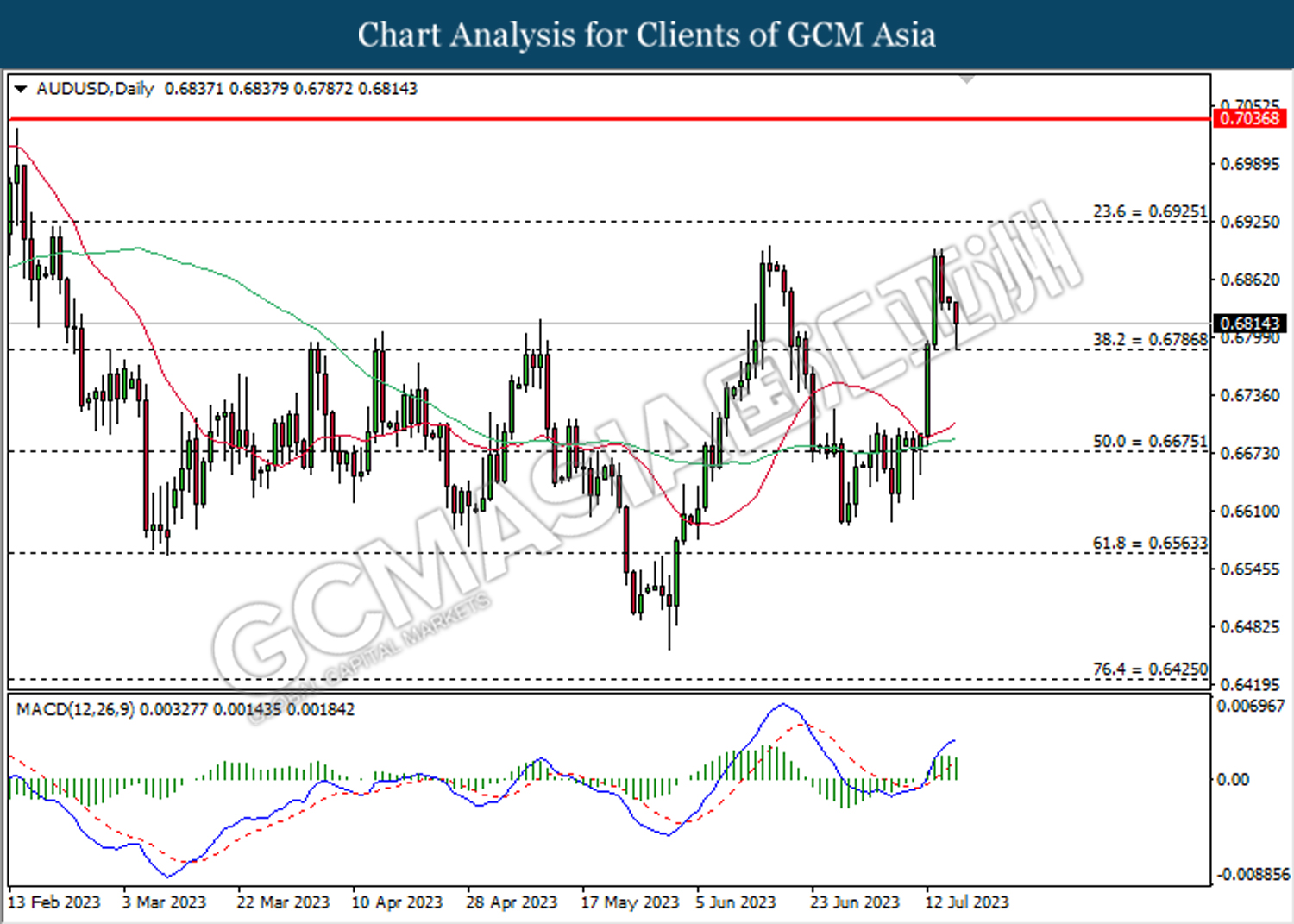Select the AUDUSD,Daily symbol label

[x=95, y=88]
